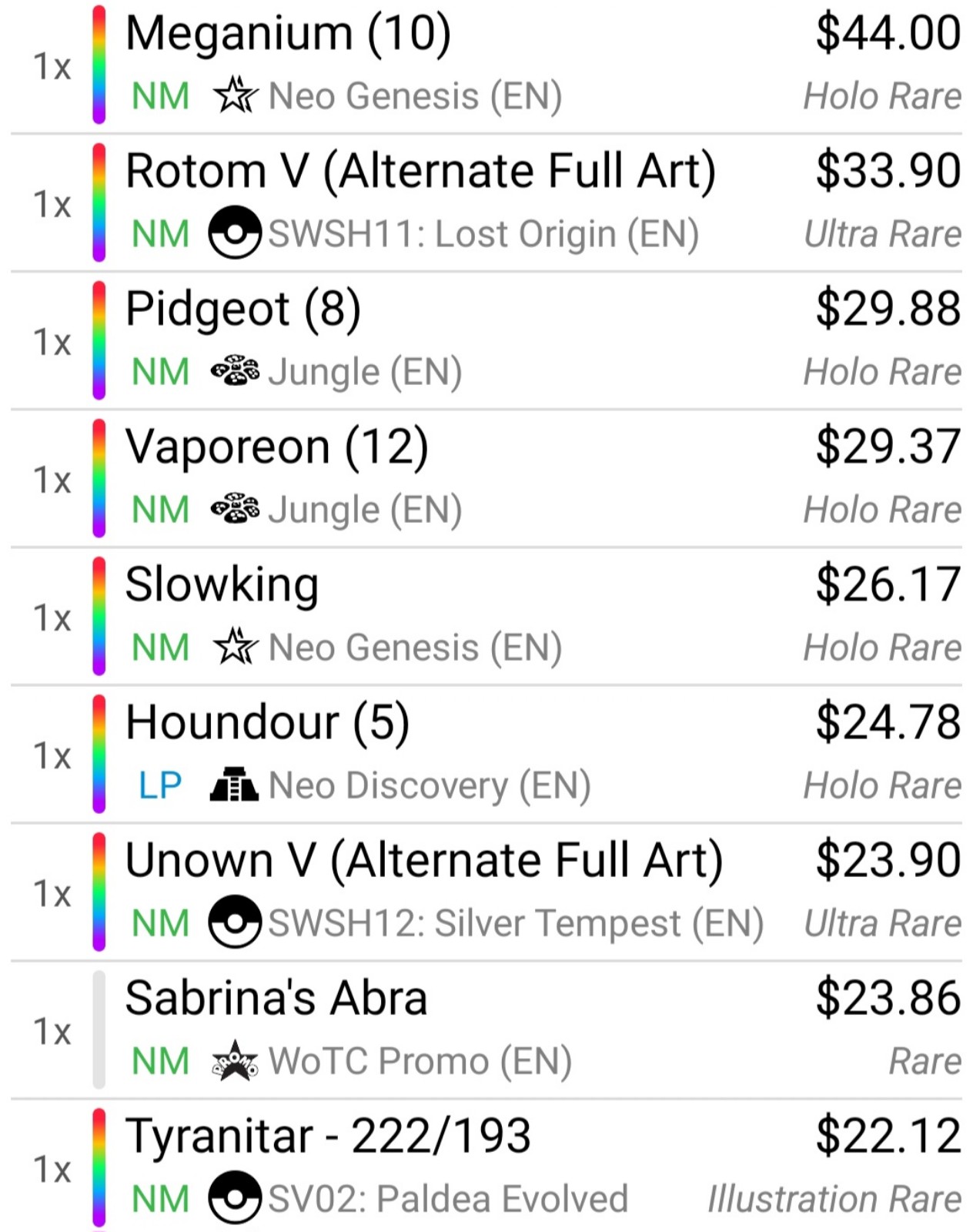Click the Neo Genesis set icon beside Meganium

coord(235,95)
